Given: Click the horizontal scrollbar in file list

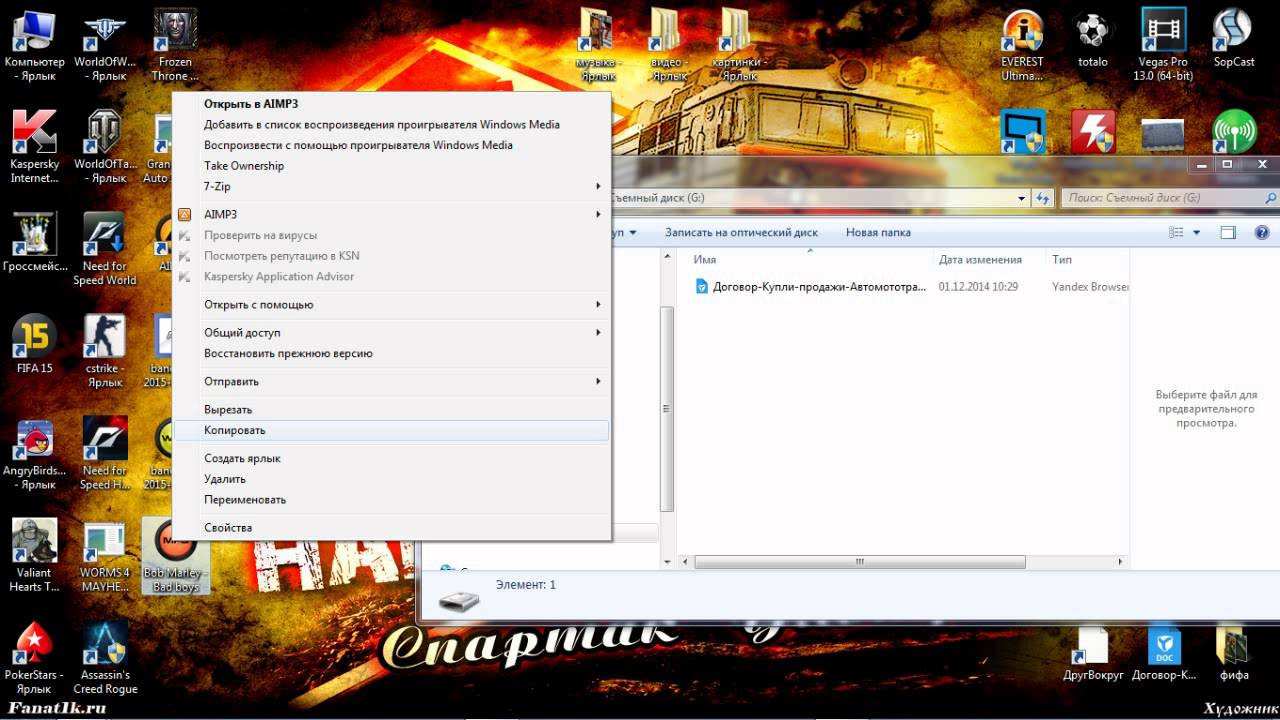Looking at the screenshot, I should point(860,562).
